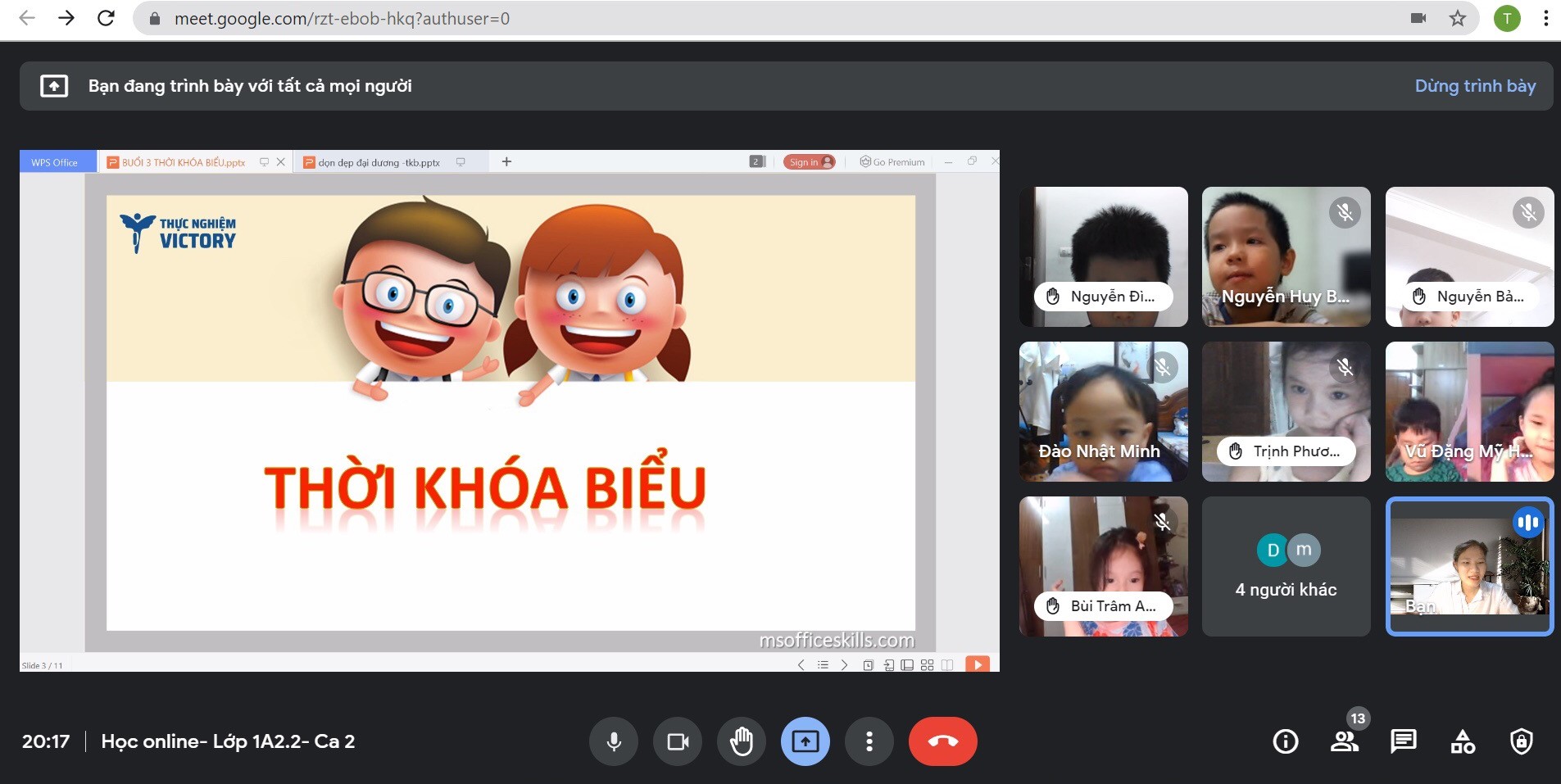Select the Đào Nhật Minh video tile

point(1103,411)
